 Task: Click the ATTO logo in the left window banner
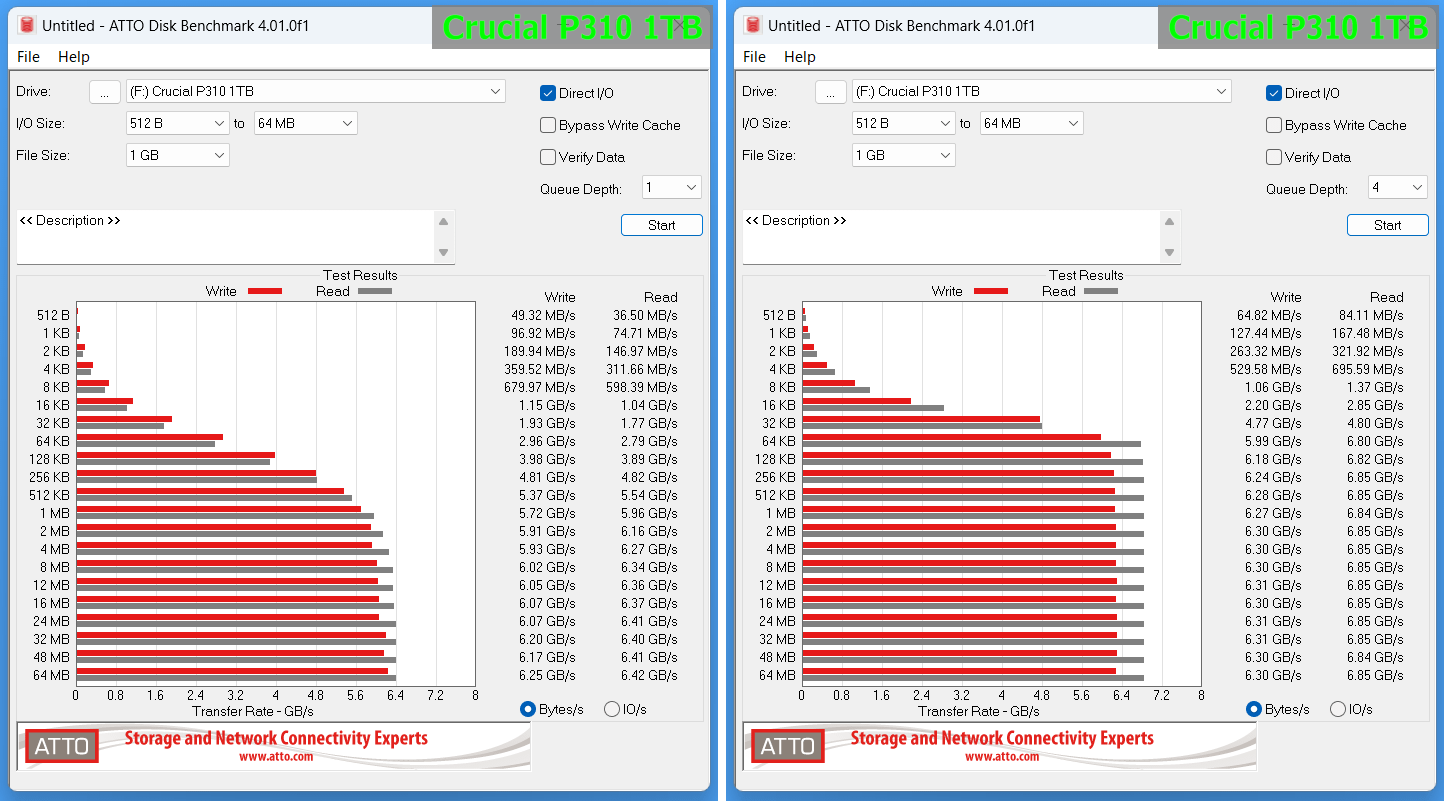pos(62,746)
